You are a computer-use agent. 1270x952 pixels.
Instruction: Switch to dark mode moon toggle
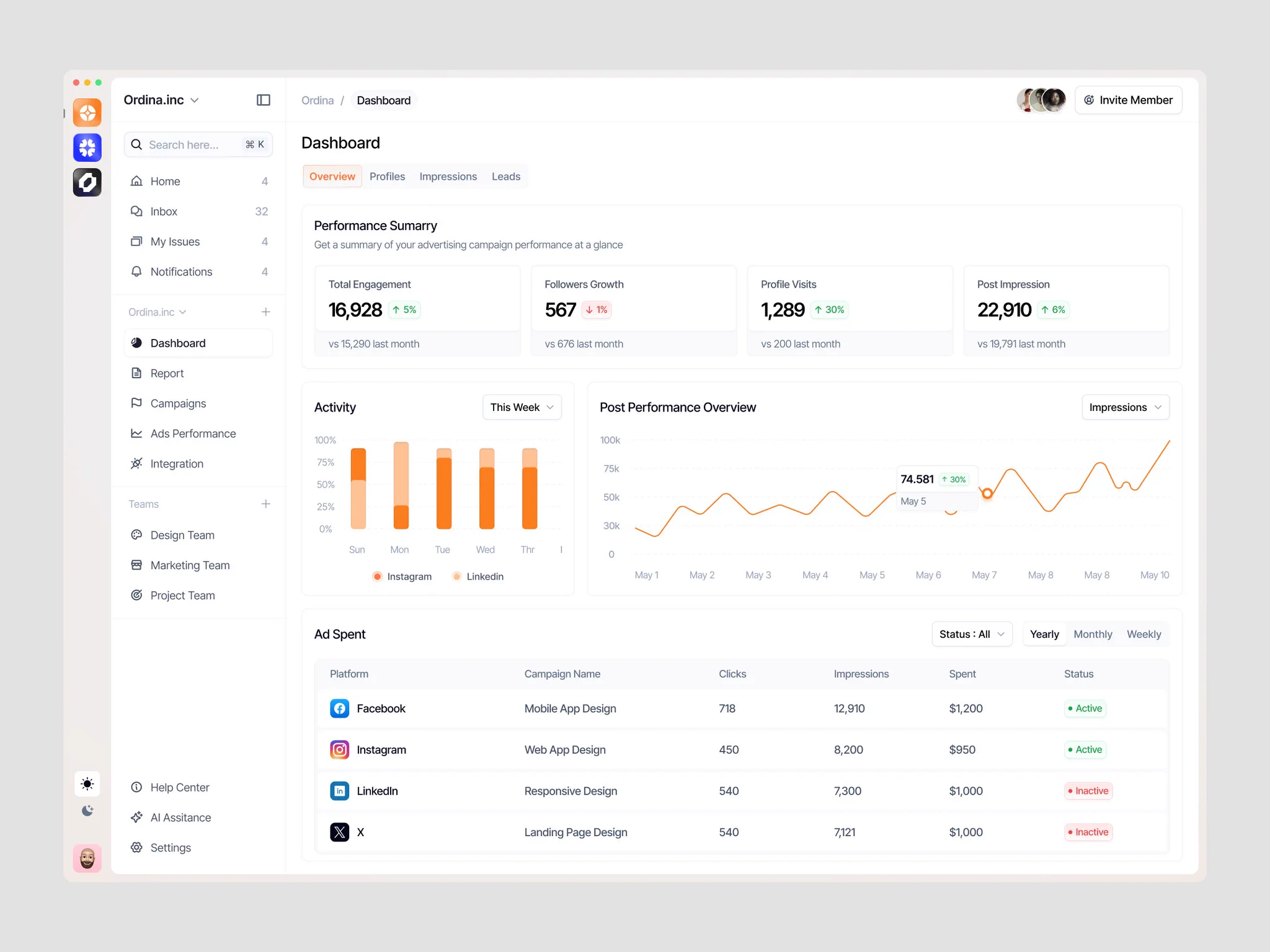coord(87,811)
